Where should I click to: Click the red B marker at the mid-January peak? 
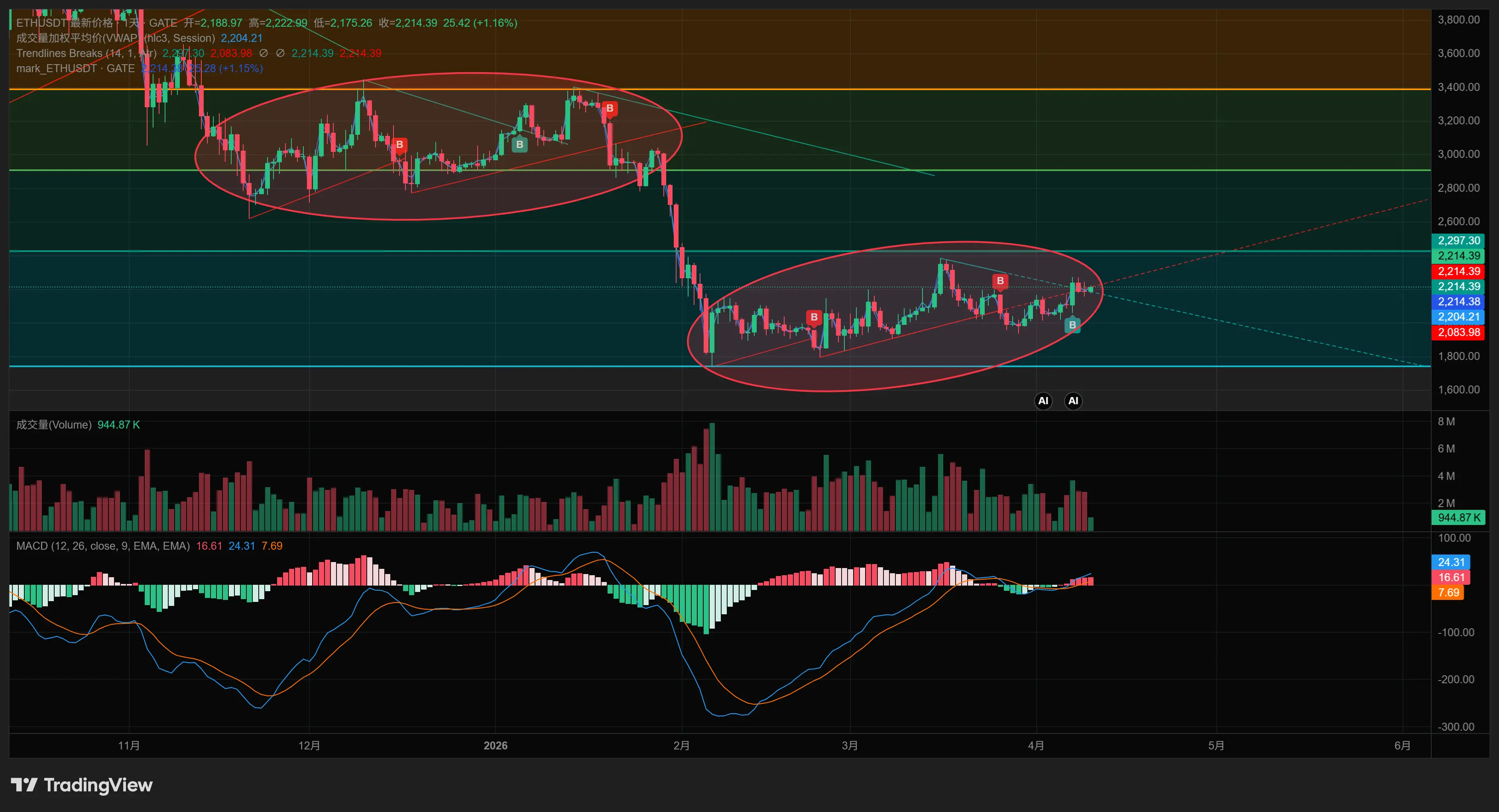point(609,108)
